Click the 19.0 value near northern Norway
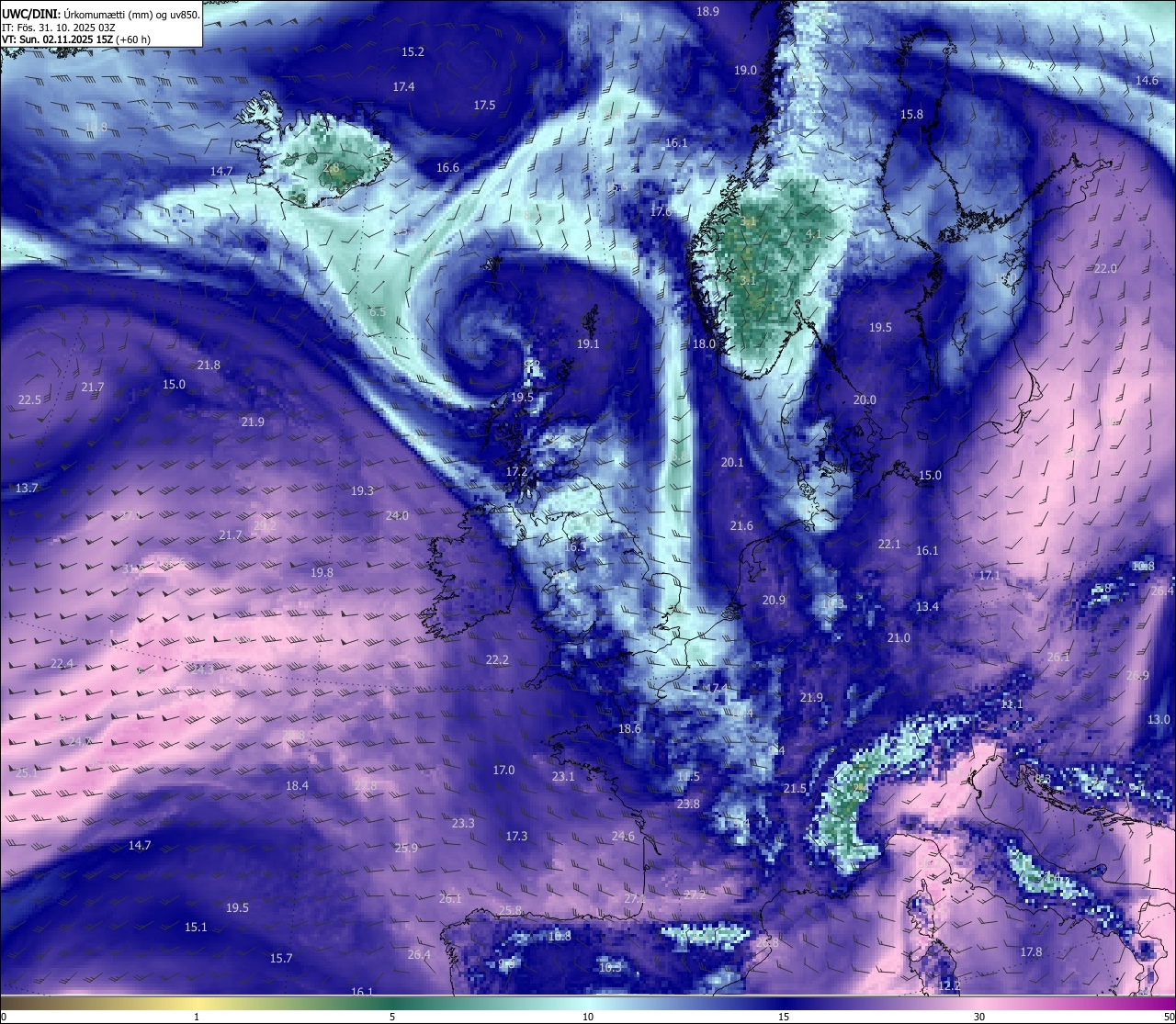This screenshot has width=1176, height=1024. point(745,71)
